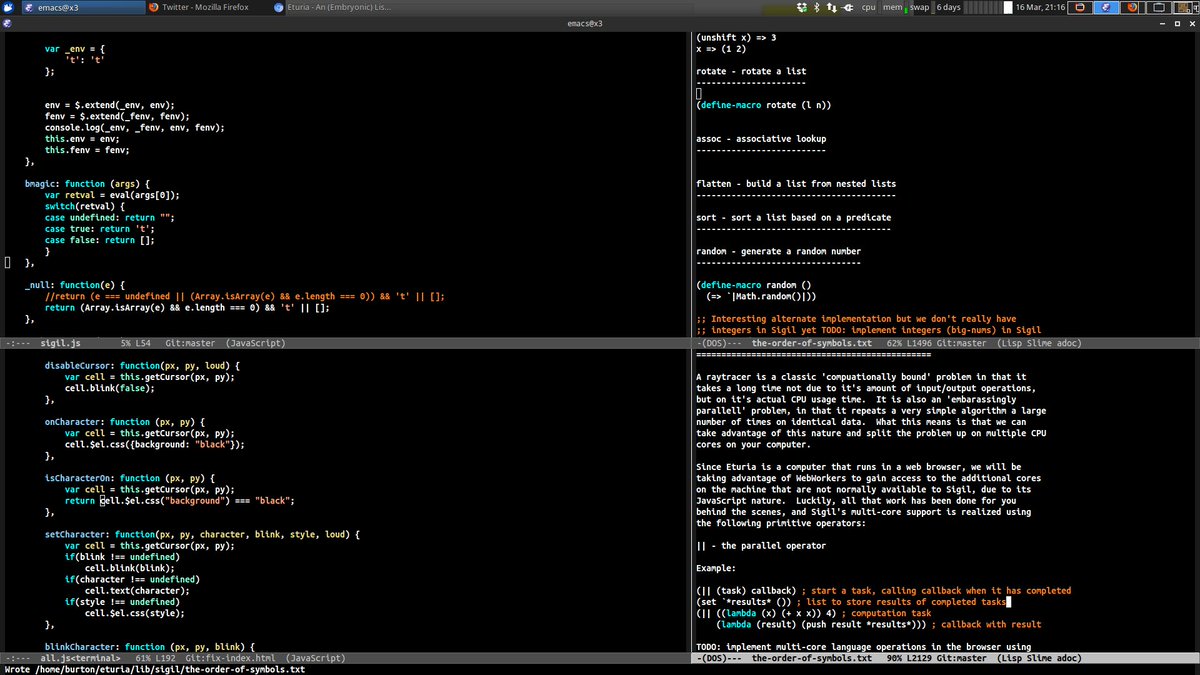Viewport: 1200px width, 675px height.
Task: Click the brown thumbnail icon at the panel's far right
Action: point(1184,7)
